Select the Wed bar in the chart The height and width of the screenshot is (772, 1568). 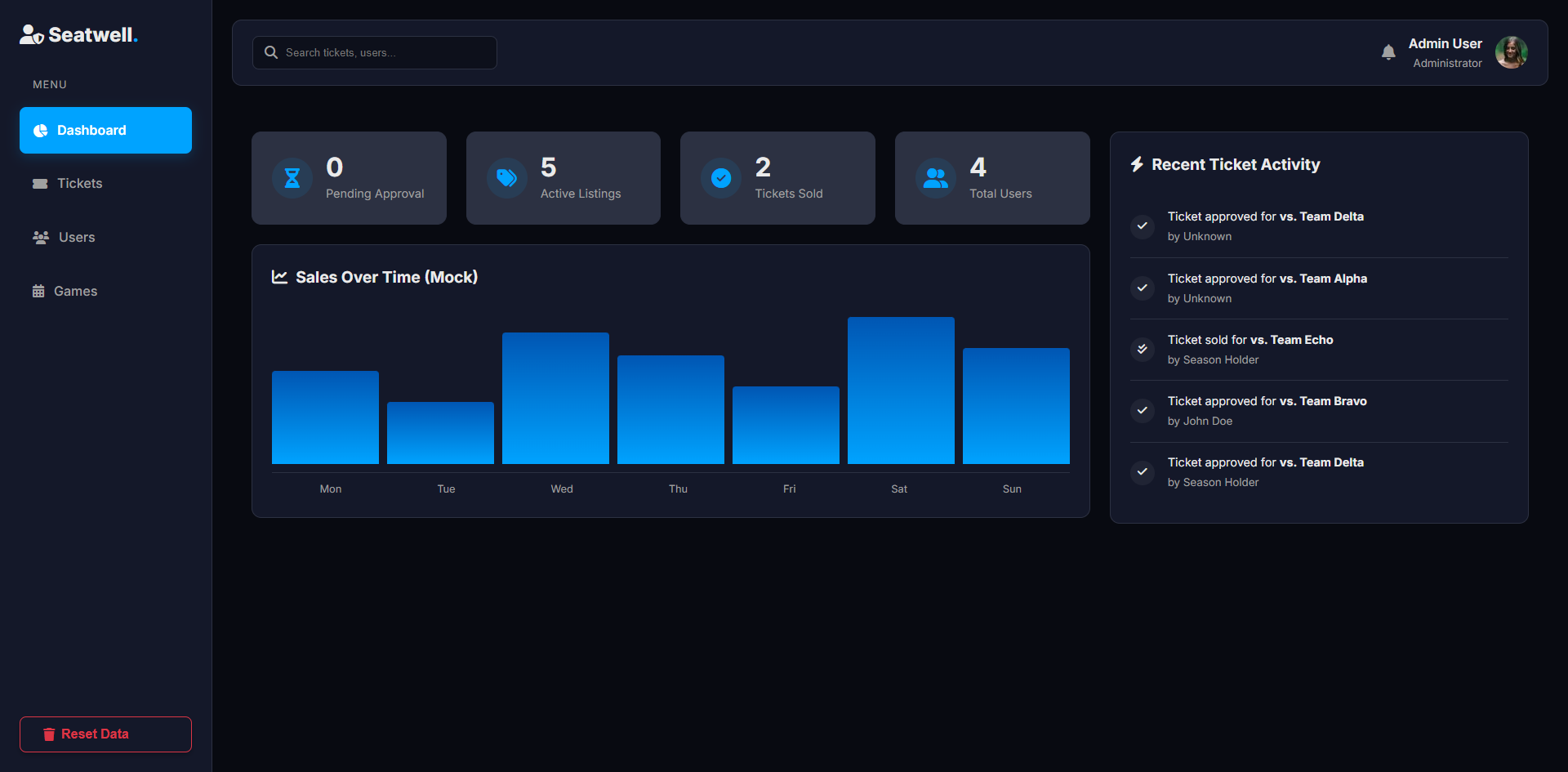pyautogui.click(x=555, y=398)
